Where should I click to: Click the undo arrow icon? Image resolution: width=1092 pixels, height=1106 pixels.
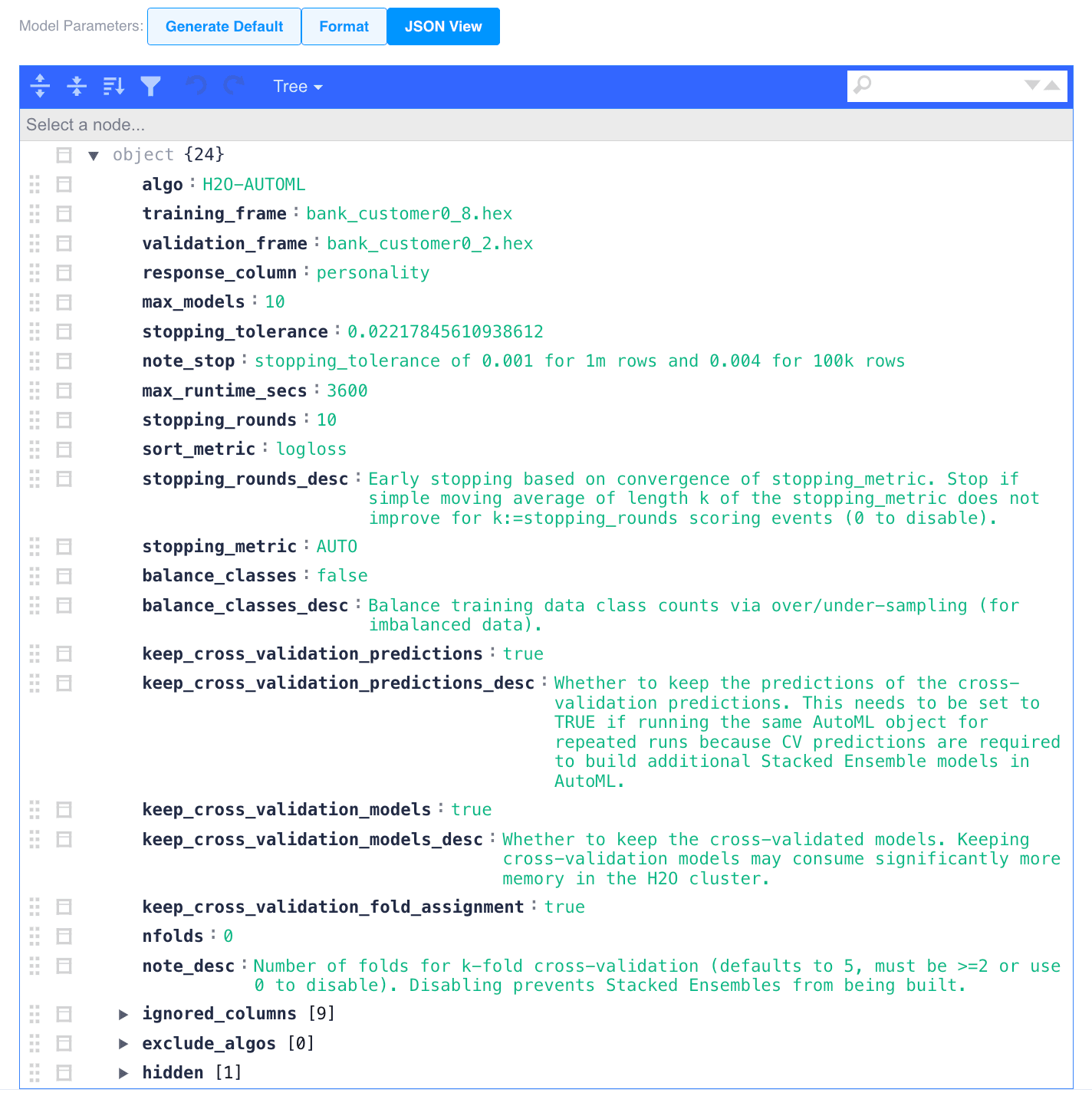point(197,86)
